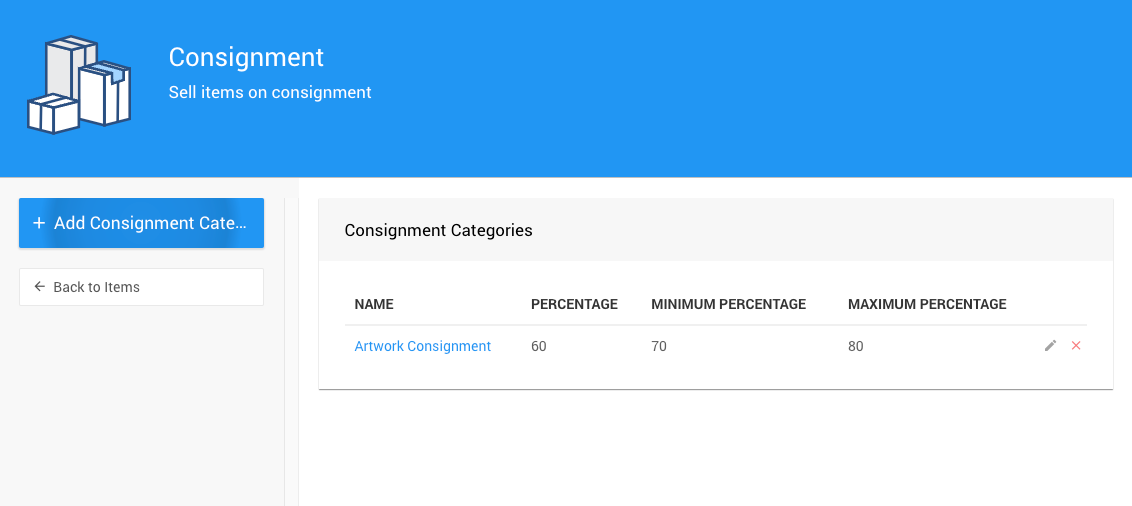Click the MINIMUM PERCENTAGE column header
This screenshot has width=1132, height=506.
pyautogui.click(x=728, y=304)
